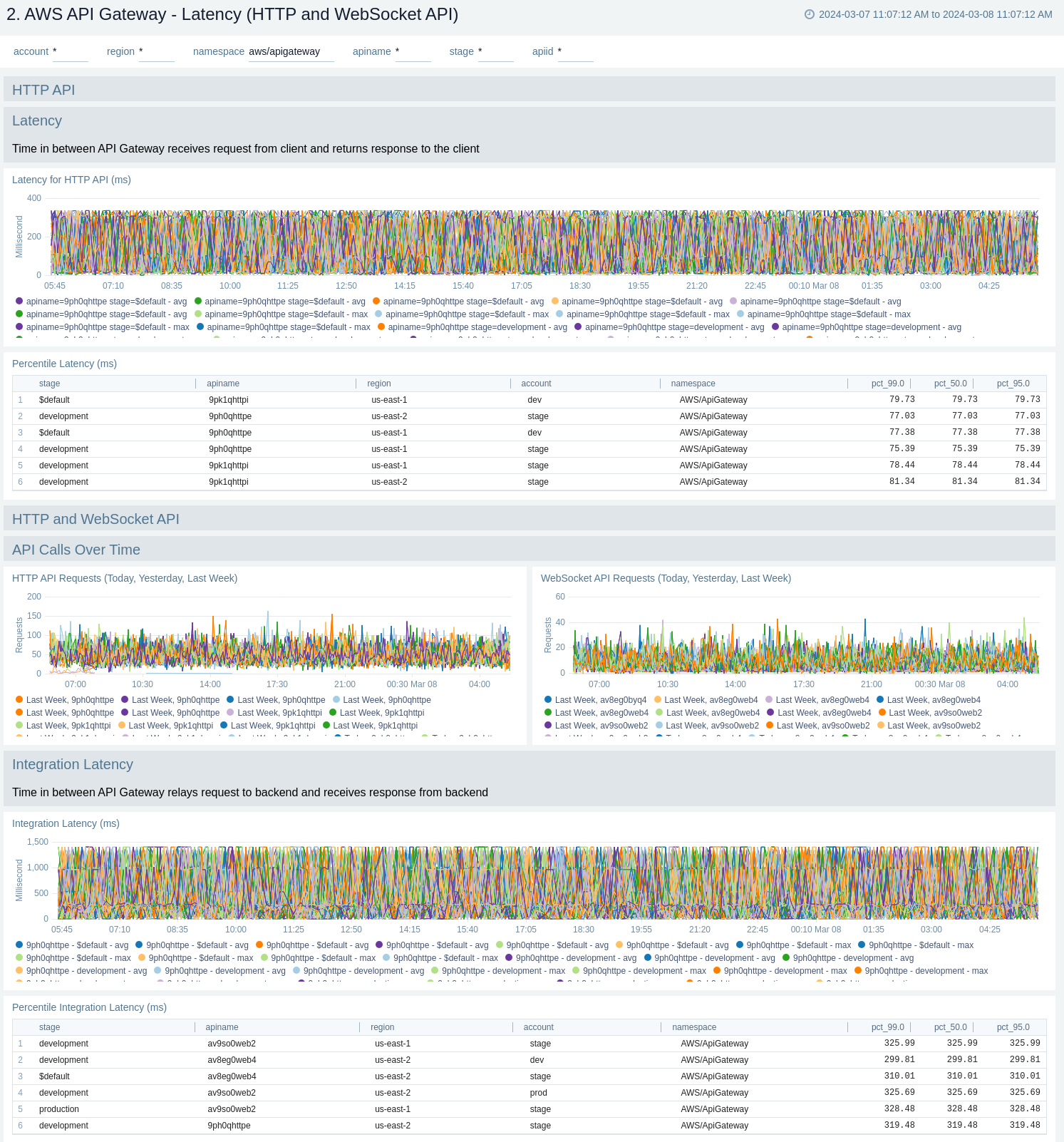Screen dimensions: 1064x1142
Task: Toggle the light blue Last Week, av9so0web2 legend entry
Action: [x=707, y=726]
